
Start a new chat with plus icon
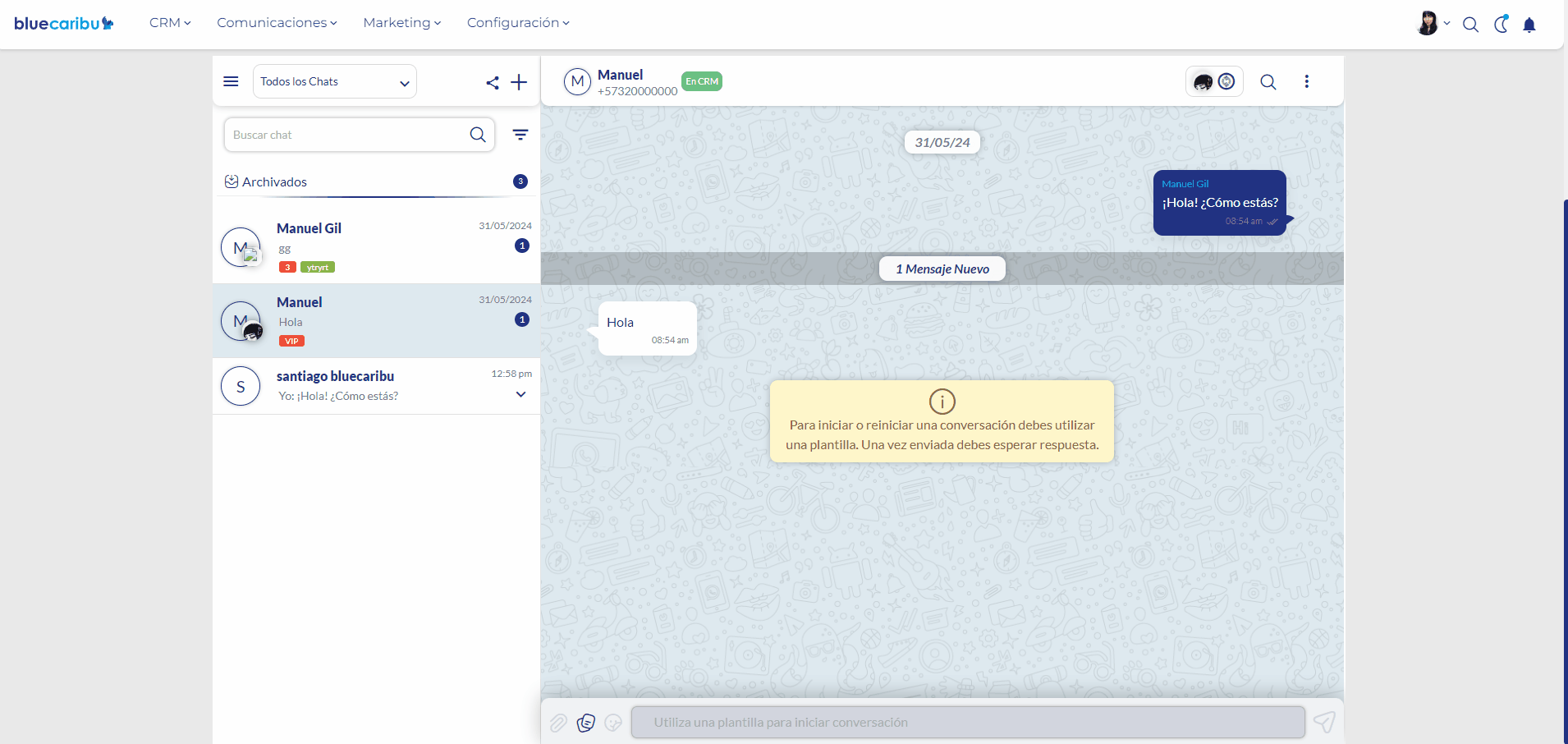click(x=519, y=82)
